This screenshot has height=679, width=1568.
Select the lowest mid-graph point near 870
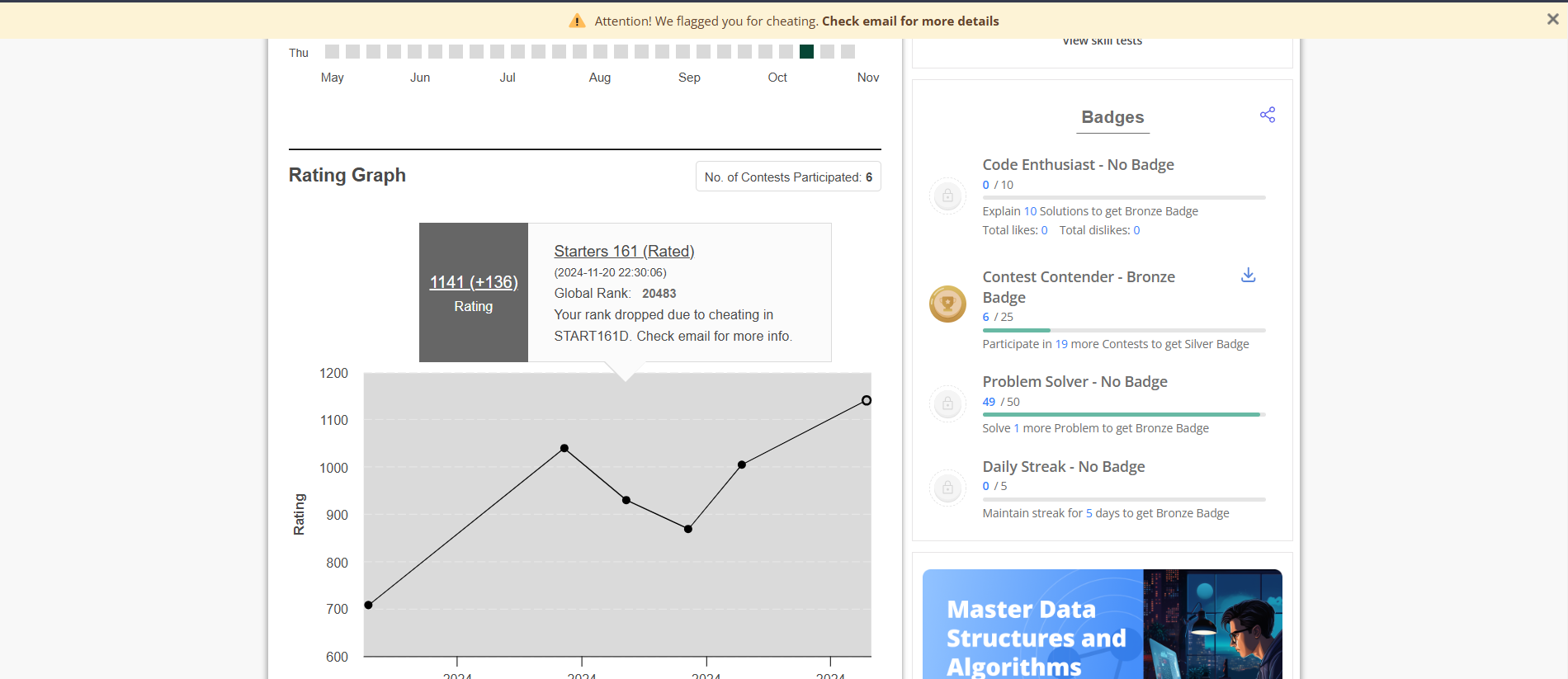click(688, 529)
